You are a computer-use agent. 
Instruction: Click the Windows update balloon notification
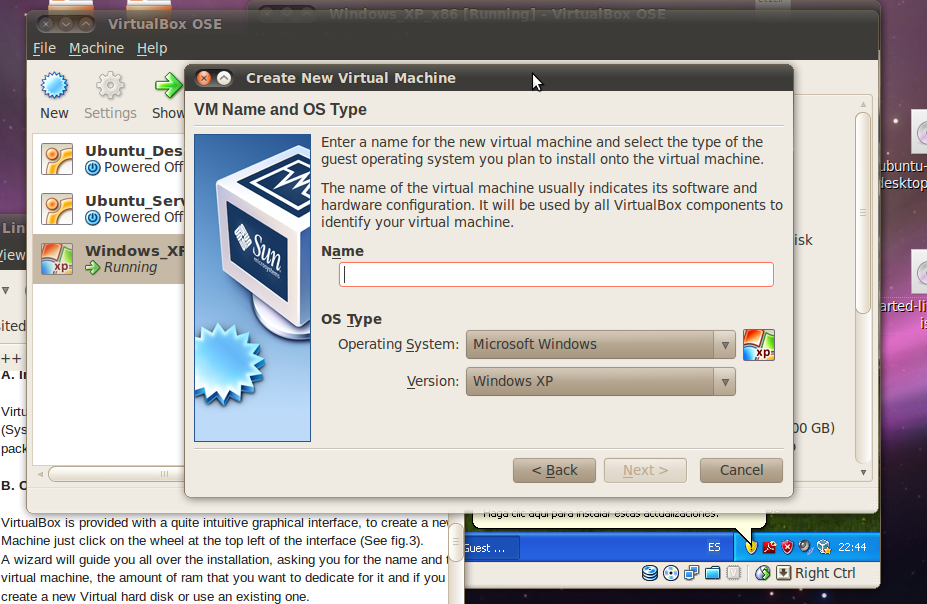pyautogui.click(x=618, y=518)
